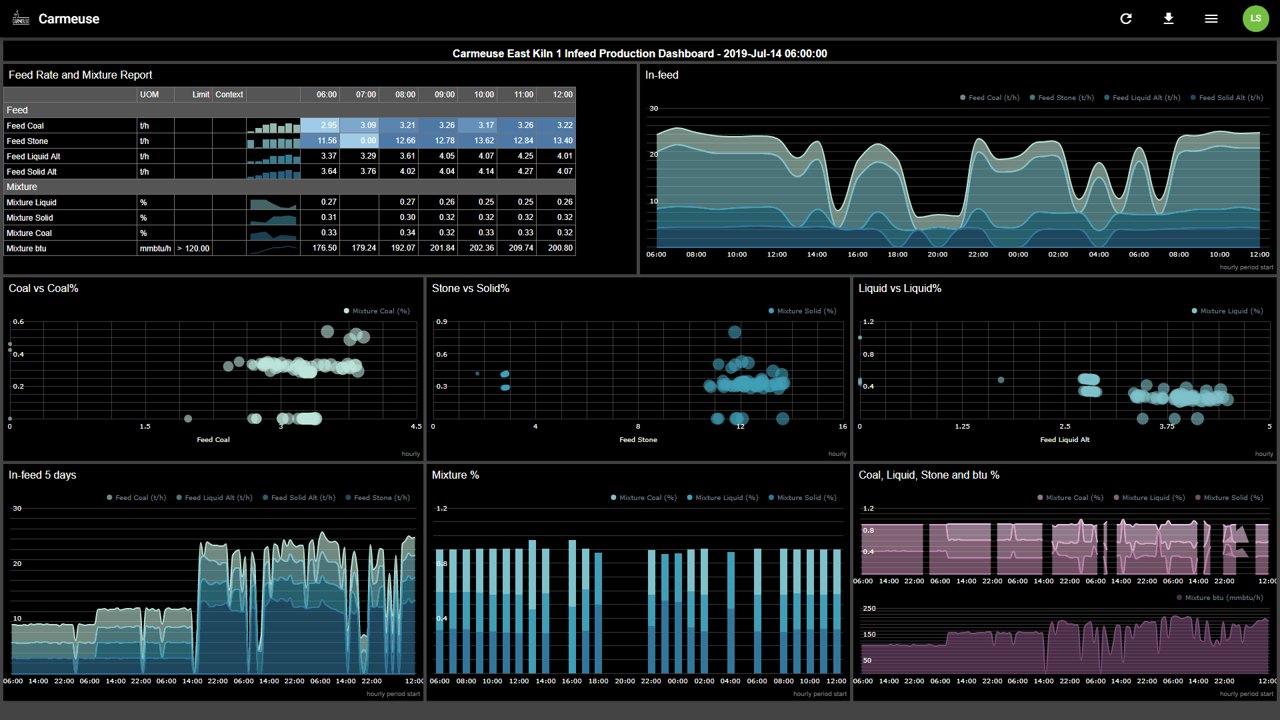Toggle Mixture Solid (%) in Mixture % legend
This screenshot has width=1280, height=720.
click(803, 497)
